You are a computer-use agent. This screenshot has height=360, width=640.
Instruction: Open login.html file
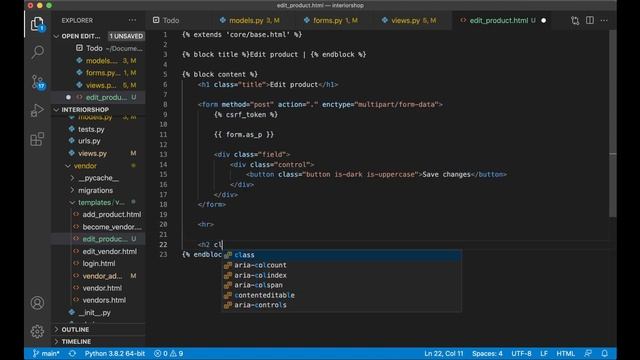98,264
